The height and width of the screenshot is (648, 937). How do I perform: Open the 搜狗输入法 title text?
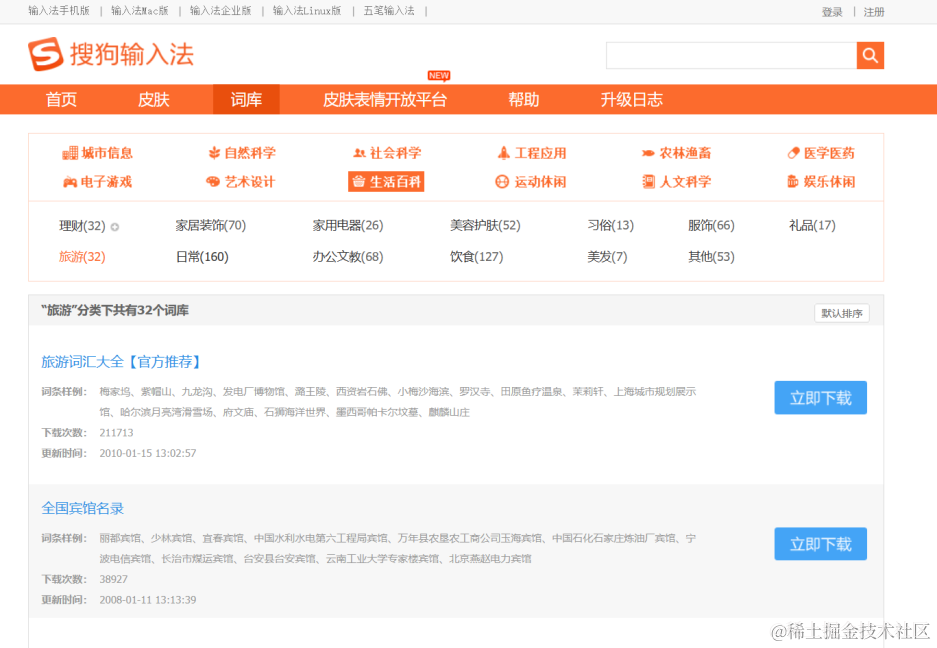click(132, 54)
